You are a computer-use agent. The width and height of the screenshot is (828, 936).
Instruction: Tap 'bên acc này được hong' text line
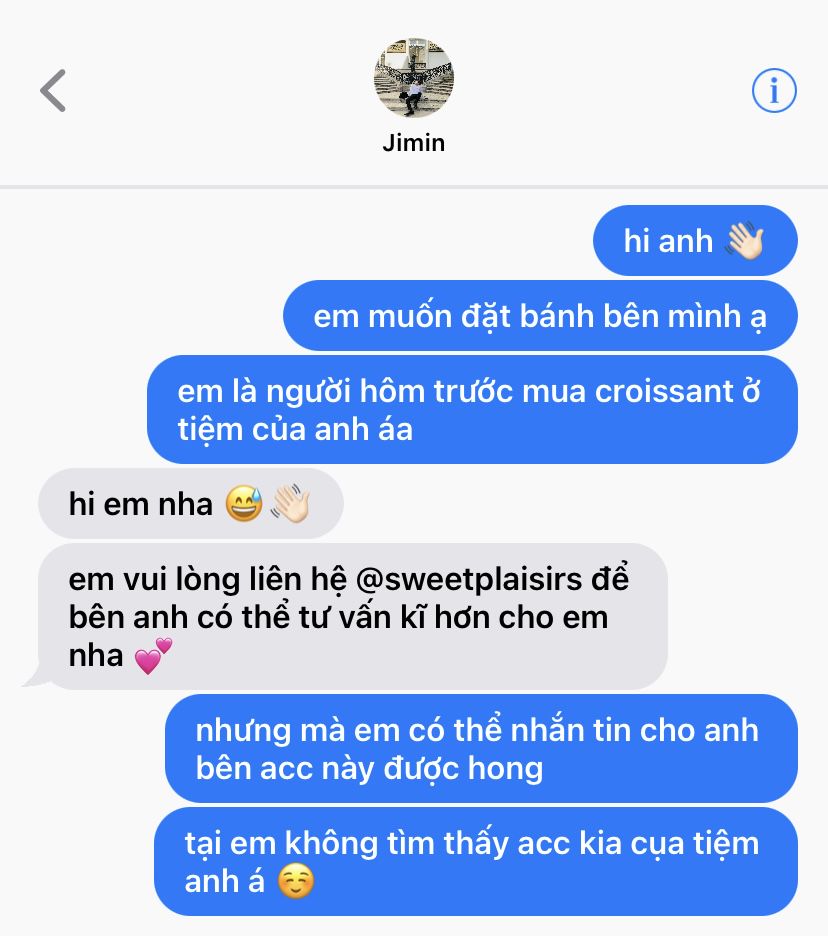coord(370,769)
